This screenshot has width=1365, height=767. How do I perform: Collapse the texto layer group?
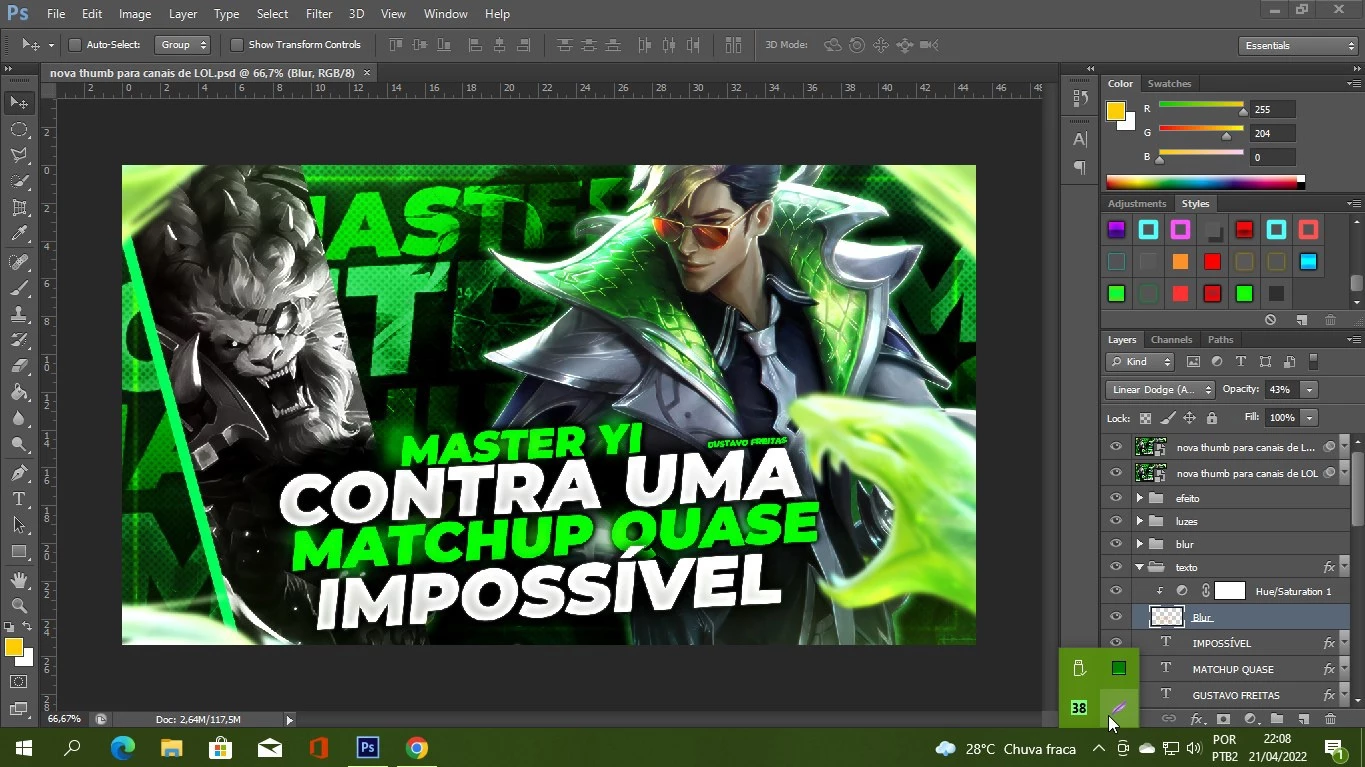tap(1139, 567)
